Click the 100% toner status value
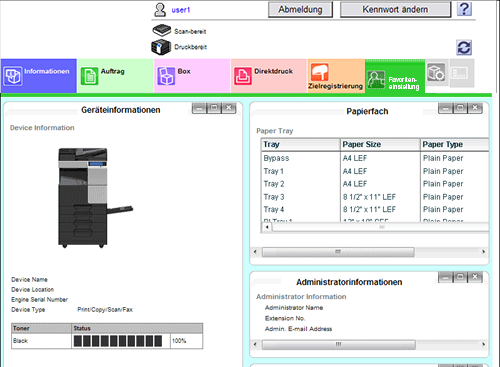This screenshot has height=367, width=500. pos(179,341)
